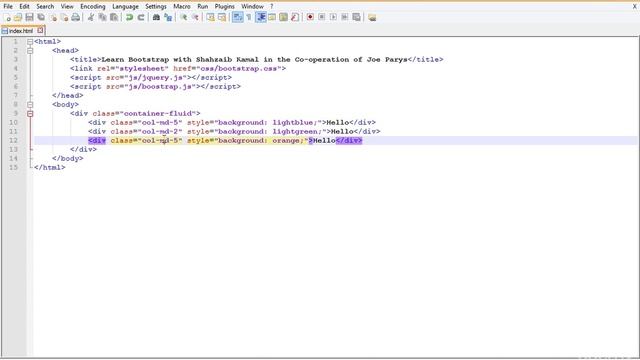640x360 pixels.
Task: Cut selection with the scissors icon
Action: click(91, 17)
